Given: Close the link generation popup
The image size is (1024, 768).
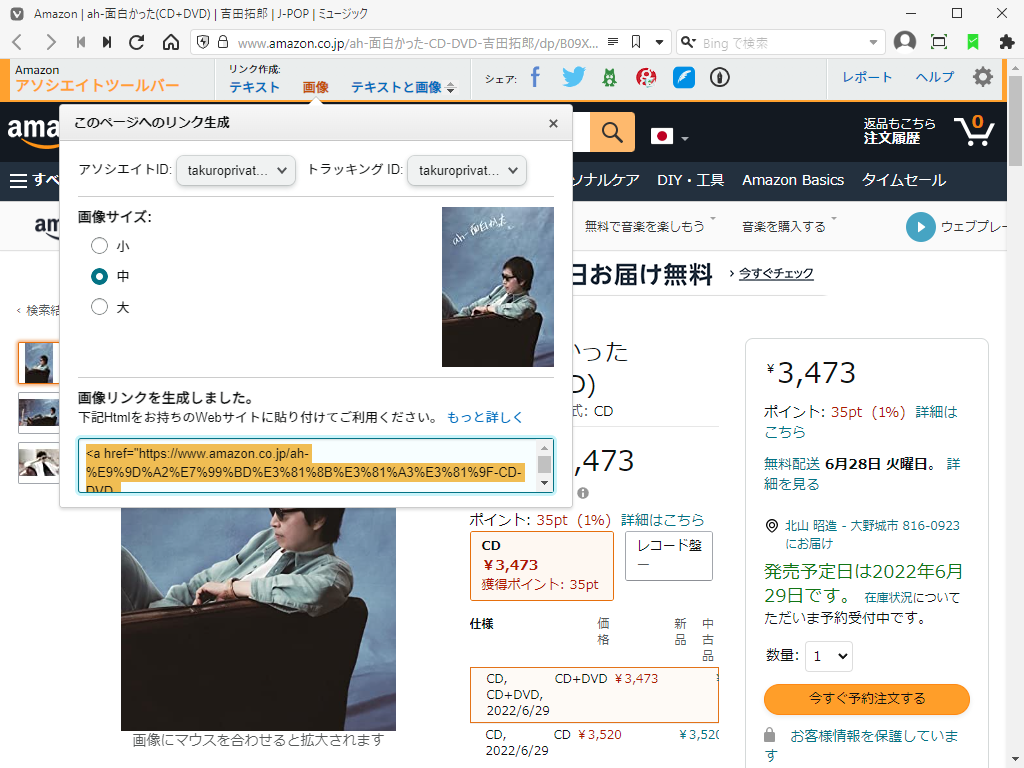Looking at the screenshot, I should (x=553, y=123).
